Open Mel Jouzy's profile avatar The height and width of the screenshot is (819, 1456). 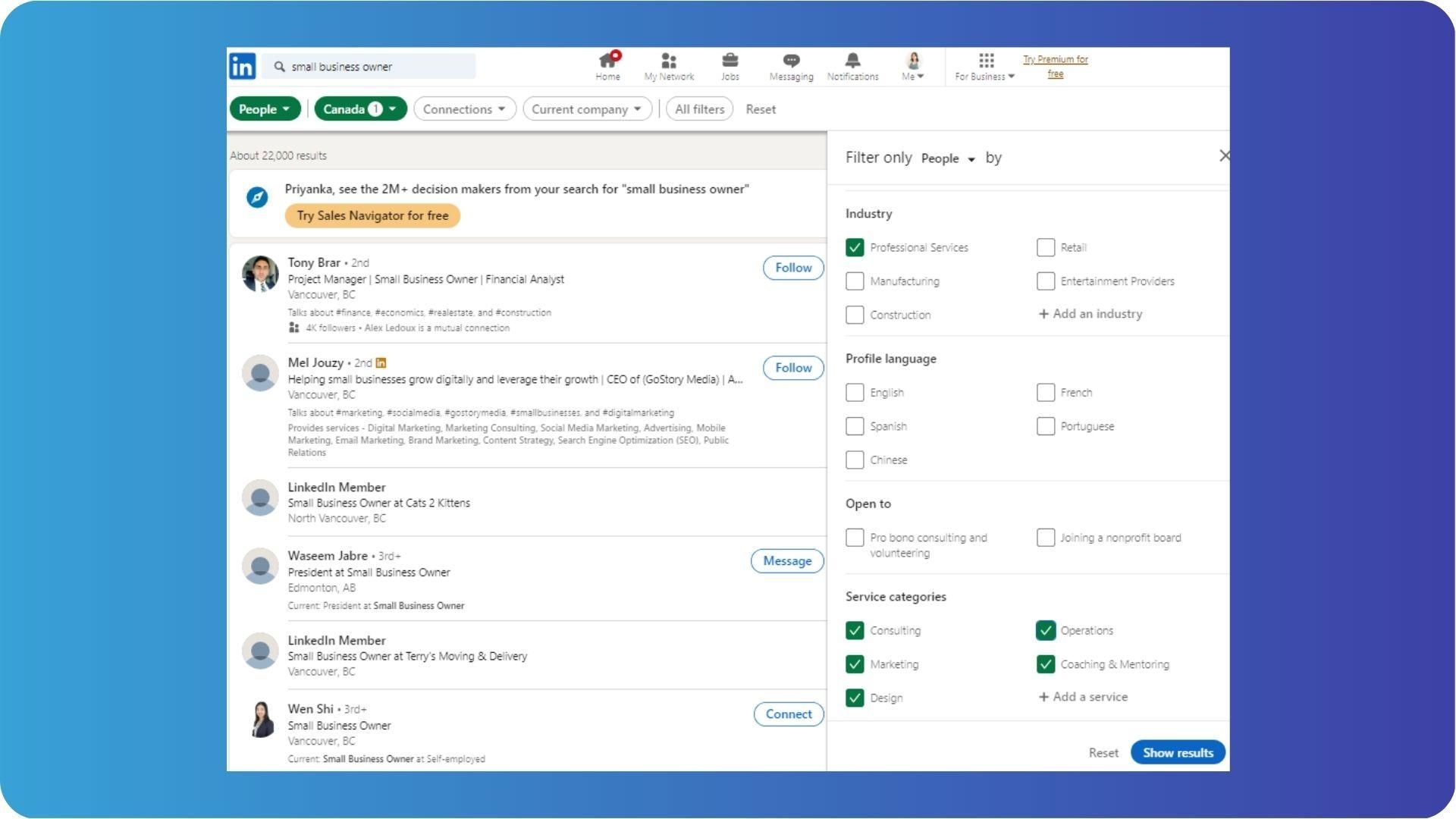pyautogui.click(x=260, y=373)
